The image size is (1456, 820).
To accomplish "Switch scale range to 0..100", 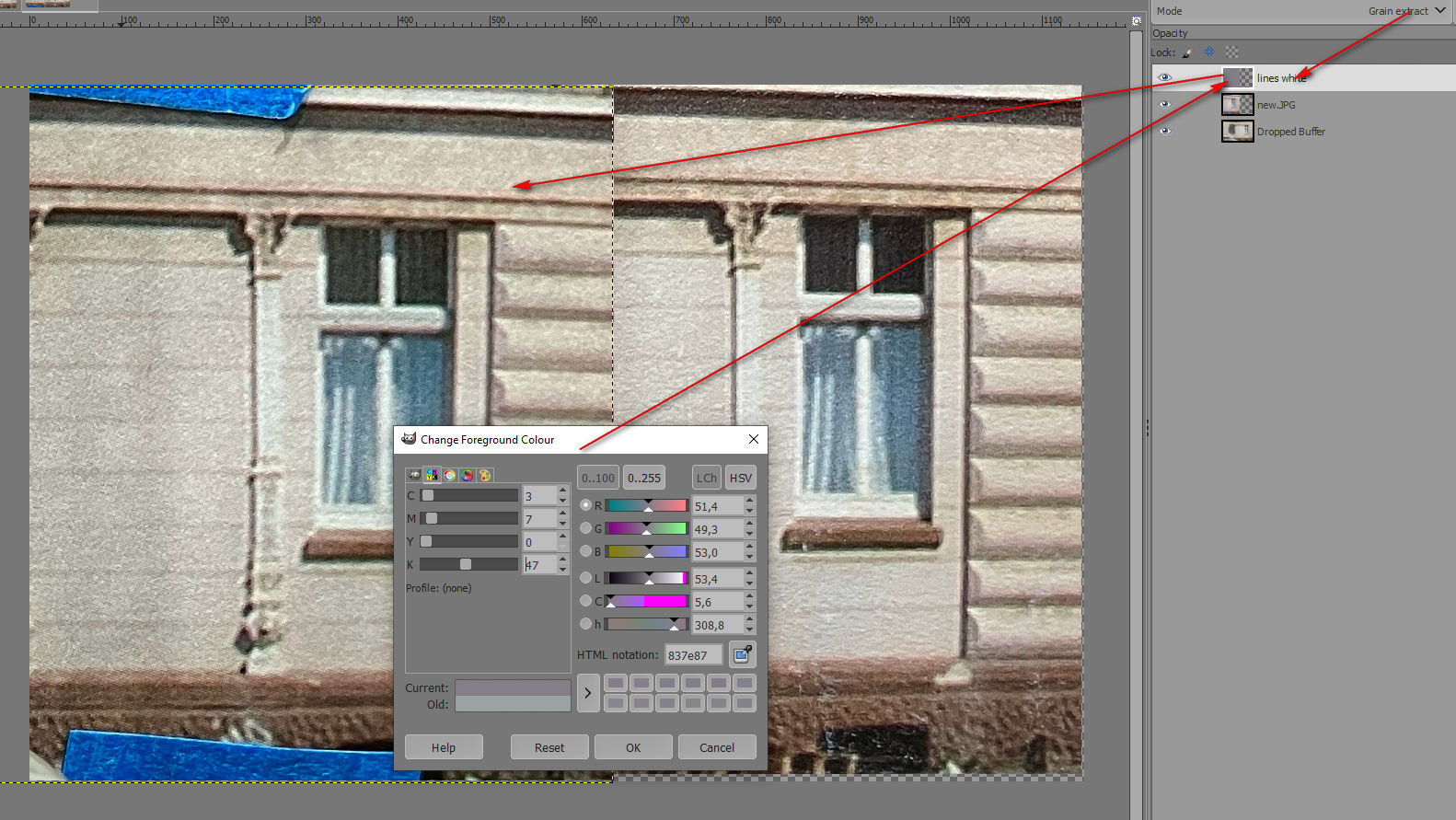I will coord(598,478).
